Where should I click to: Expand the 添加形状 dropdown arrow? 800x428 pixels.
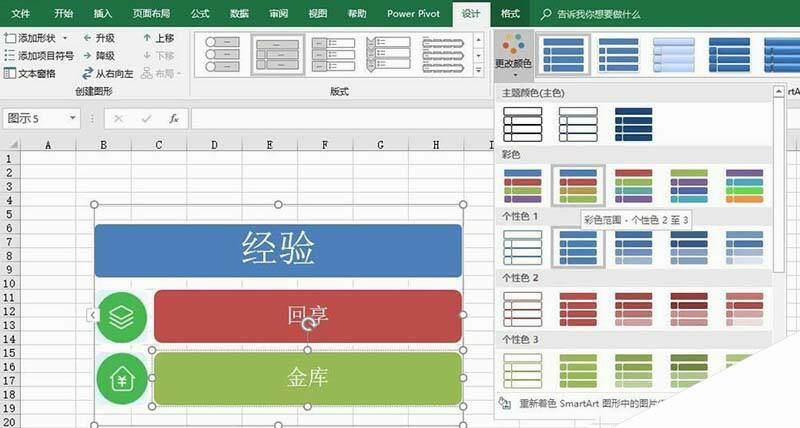65,38
